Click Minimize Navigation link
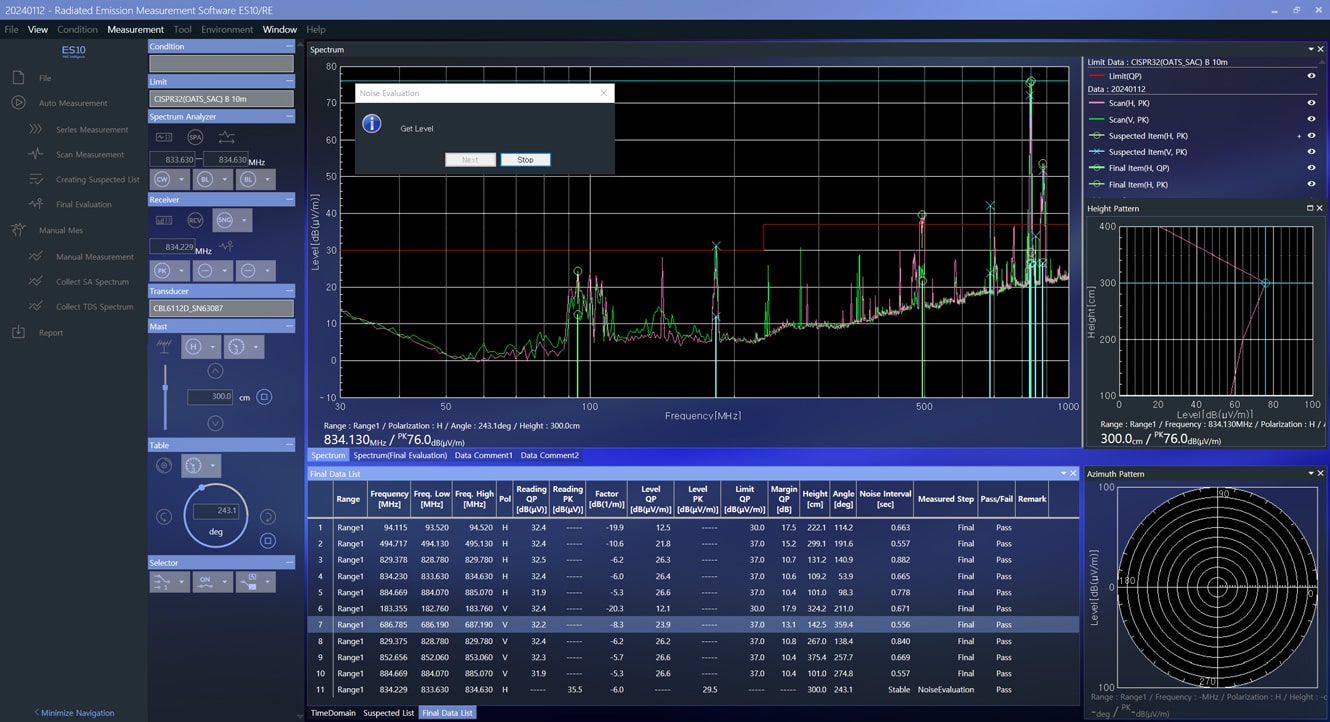This screenshot has width=1330, height=722. pos(74,713)
